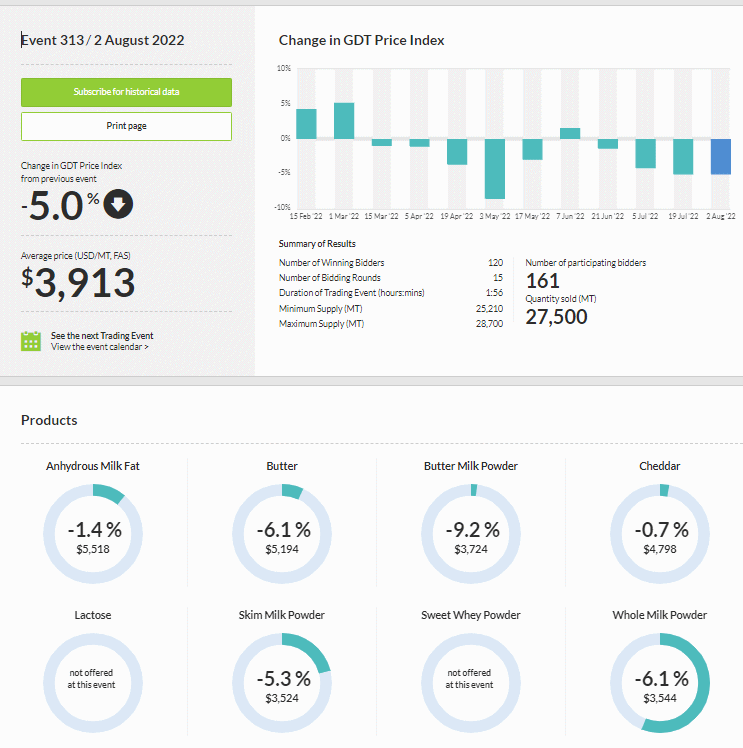Select the 15 Feb '22 chart bar
This screenshot has width=743, height=748.
pyautogui.click(x=306, y=124)
